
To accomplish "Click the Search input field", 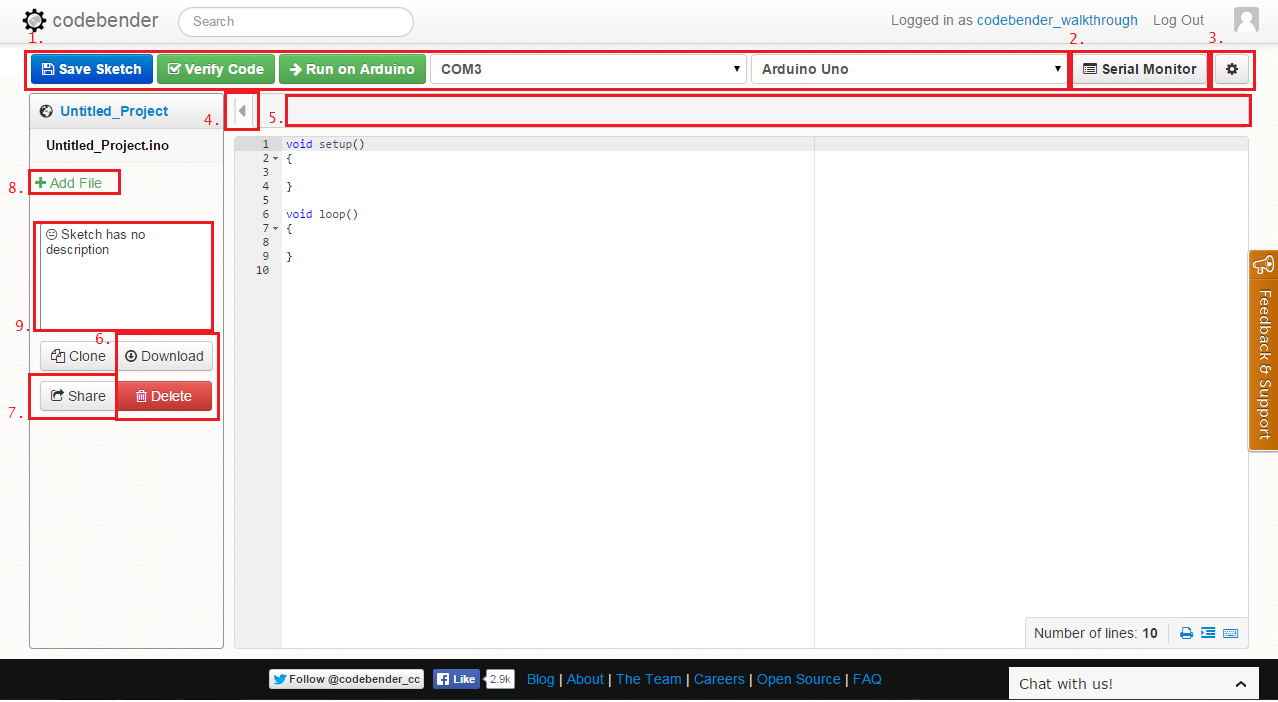I will pos(296,21).
